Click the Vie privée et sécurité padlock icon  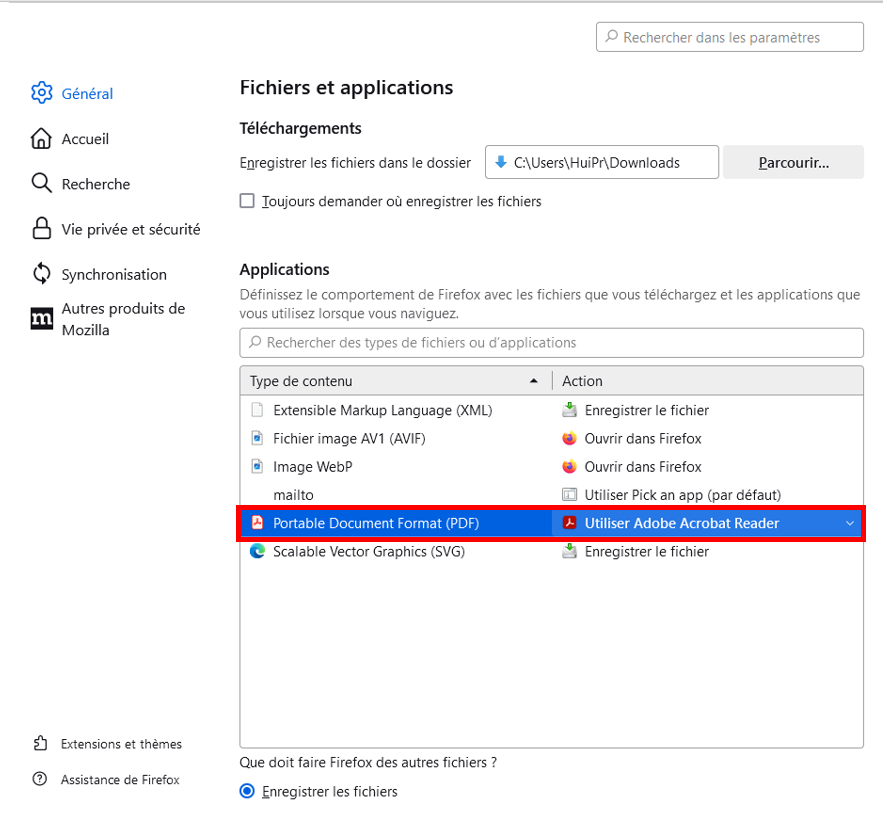click(41, 229)
